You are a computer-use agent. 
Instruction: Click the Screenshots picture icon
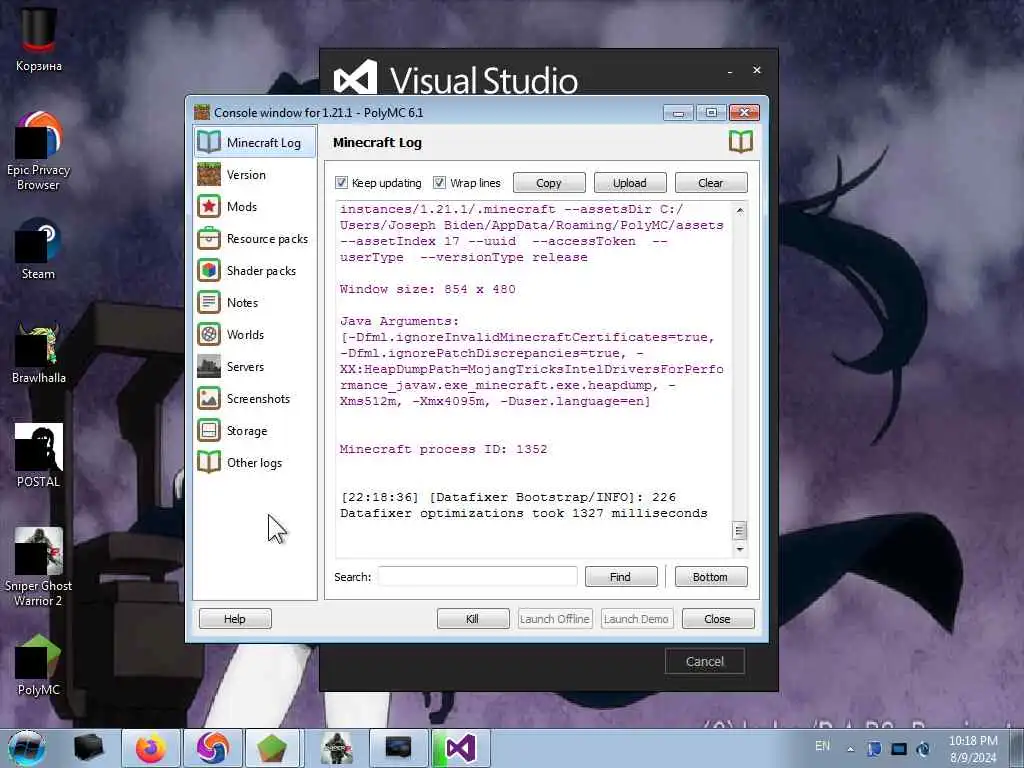coord(209,398)
